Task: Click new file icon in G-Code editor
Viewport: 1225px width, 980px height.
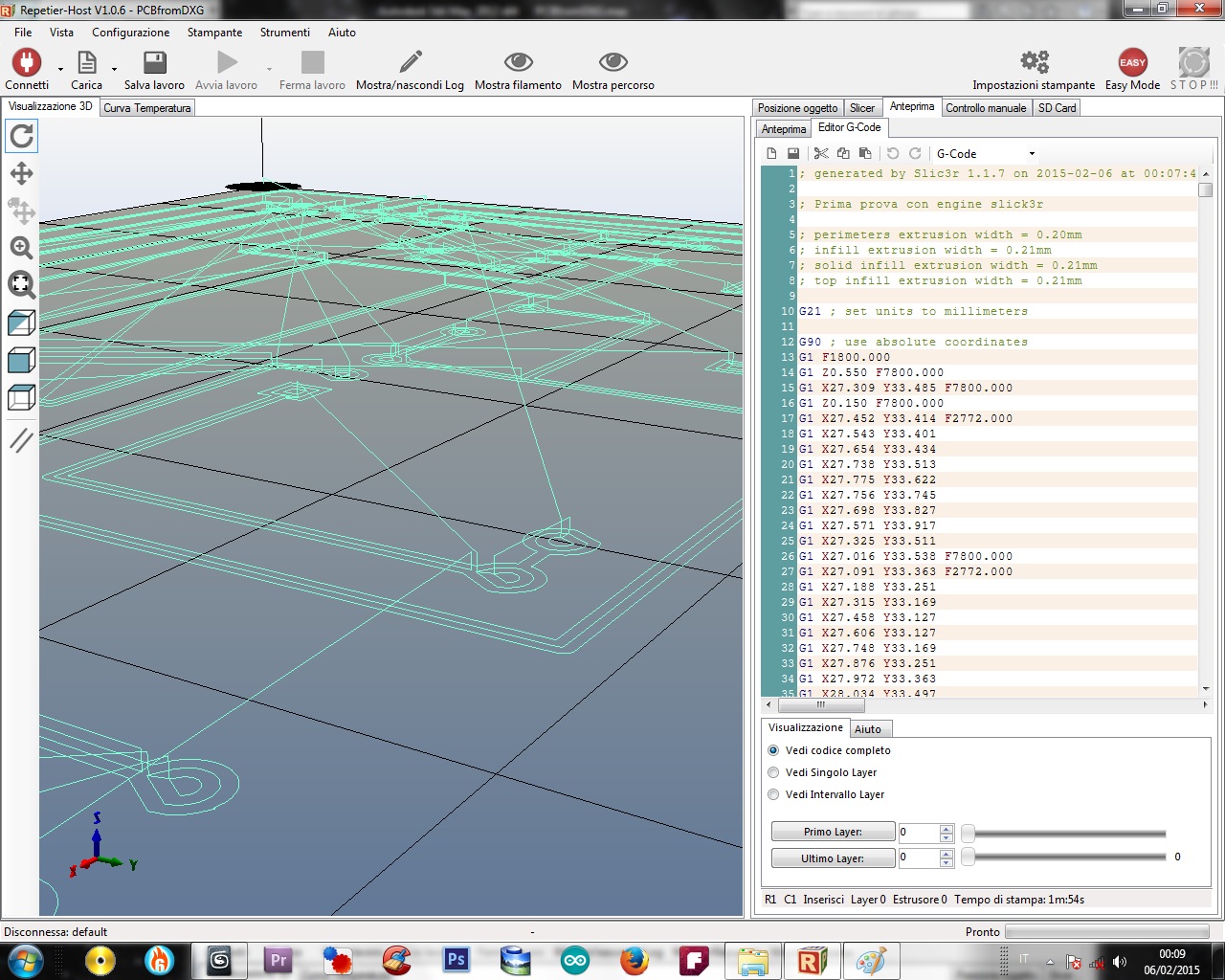Action: click(x=772, y=153)
